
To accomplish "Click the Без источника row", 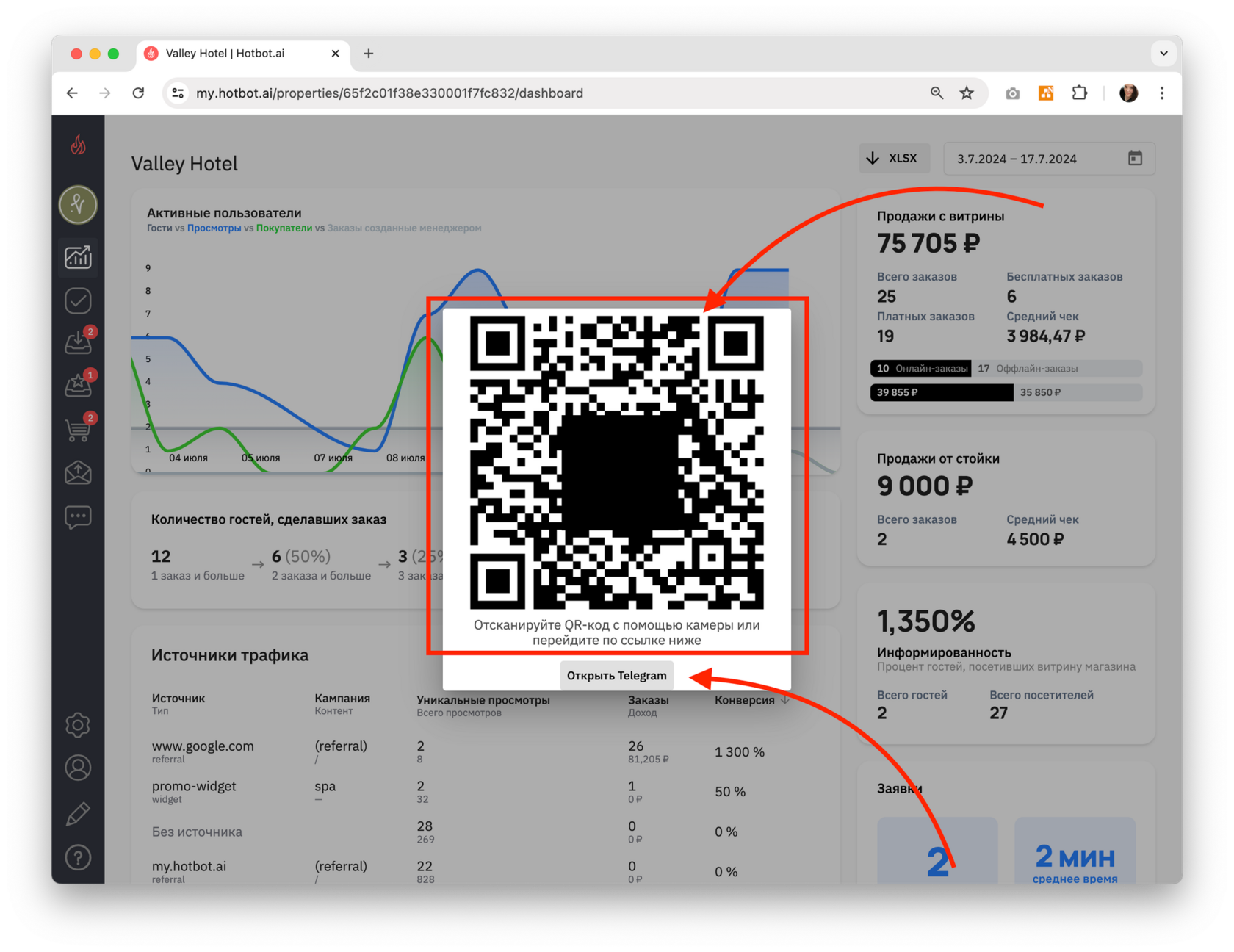I will pyautogui.click(x=470, y=832).
